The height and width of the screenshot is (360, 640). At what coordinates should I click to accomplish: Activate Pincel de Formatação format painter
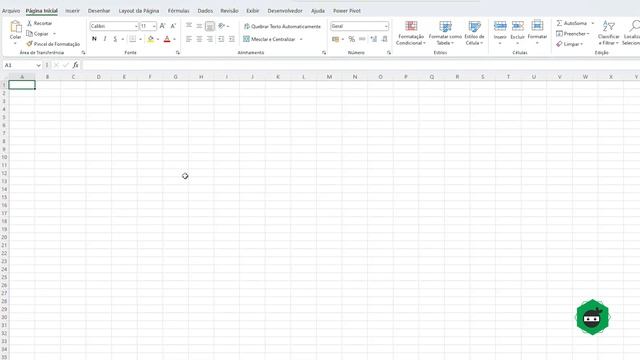pos(53,44)
